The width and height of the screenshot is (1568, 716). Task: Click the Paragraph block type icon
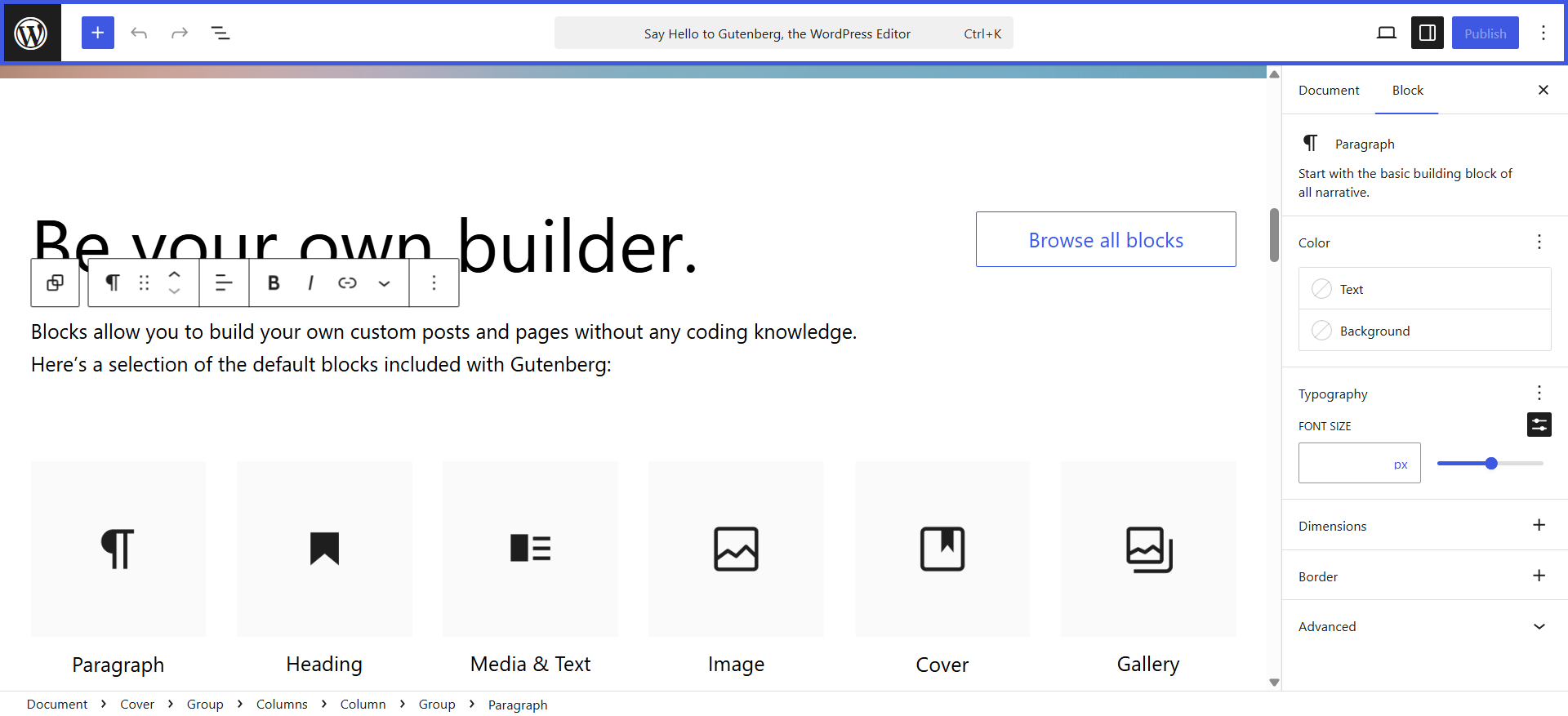(x=113, y=282)
